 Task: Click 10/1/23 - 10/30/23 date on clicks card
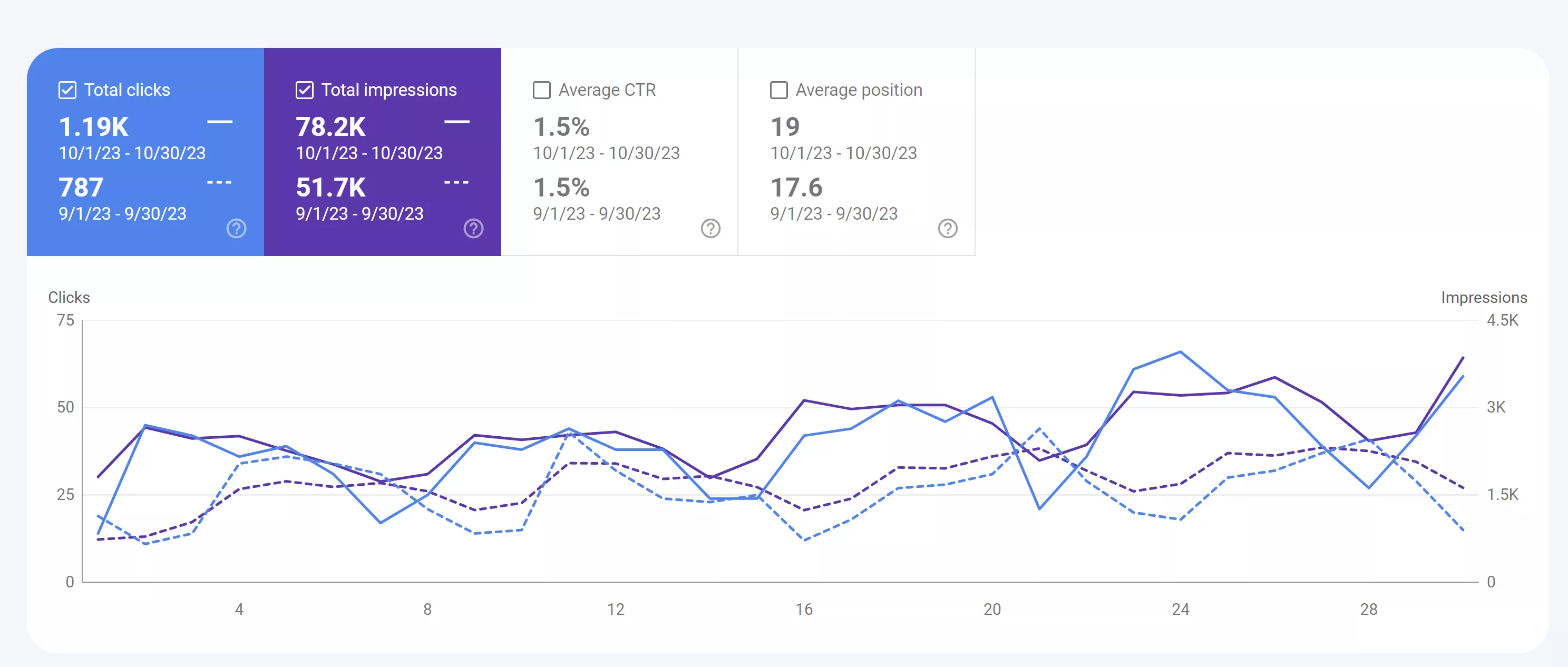click(x=132, y=153)
